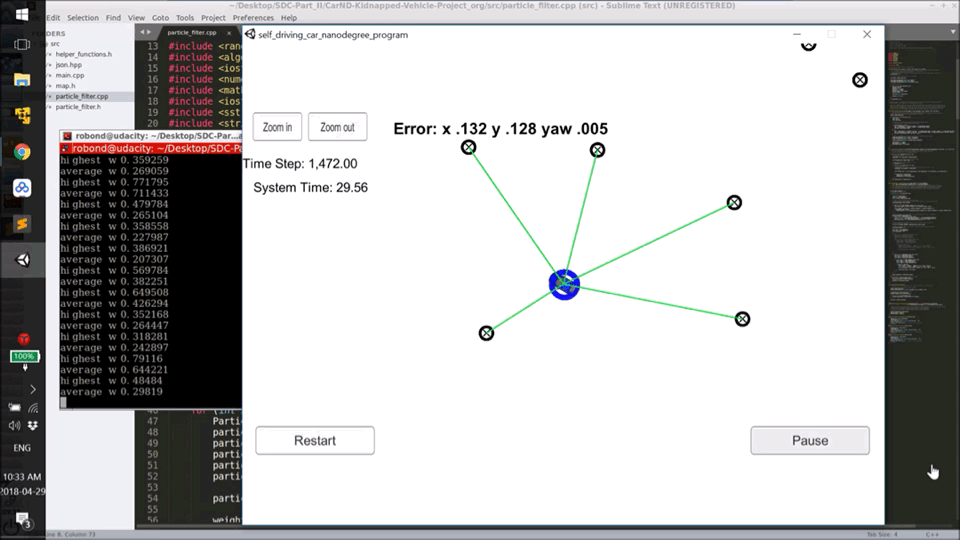
Task: Switch the ENG input language indicator
Action: click(22, 448)
